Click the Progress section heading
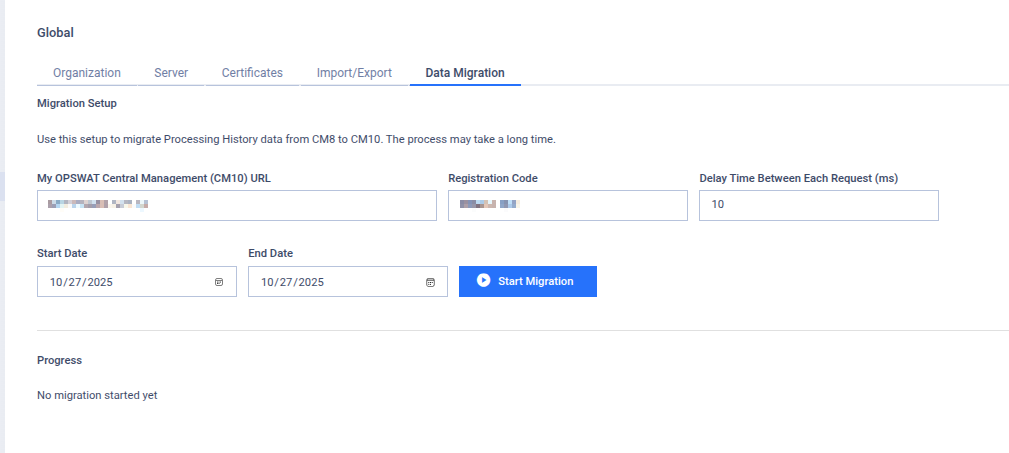This screenshot has width=1009, height=453. [59, 360]
